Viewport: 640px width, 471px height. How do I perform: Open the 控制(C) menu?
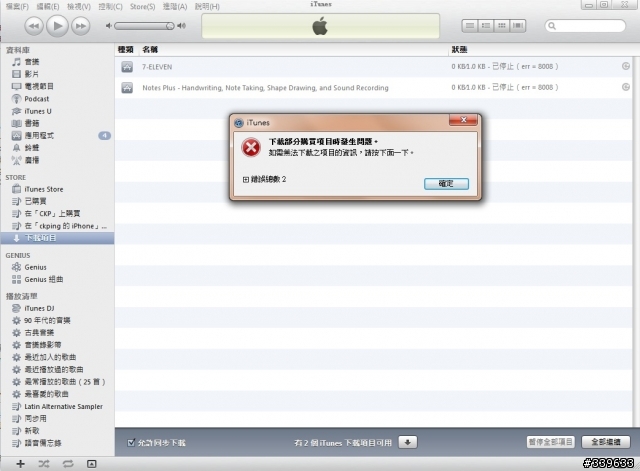coord(110,7)
